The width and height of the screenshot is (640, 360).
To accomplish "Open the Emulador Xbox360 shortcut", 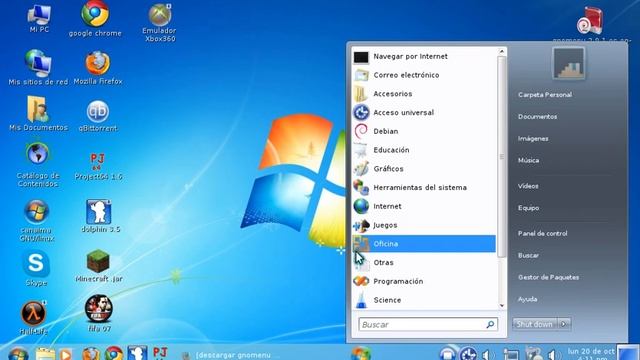I will [x=160, y=23].
